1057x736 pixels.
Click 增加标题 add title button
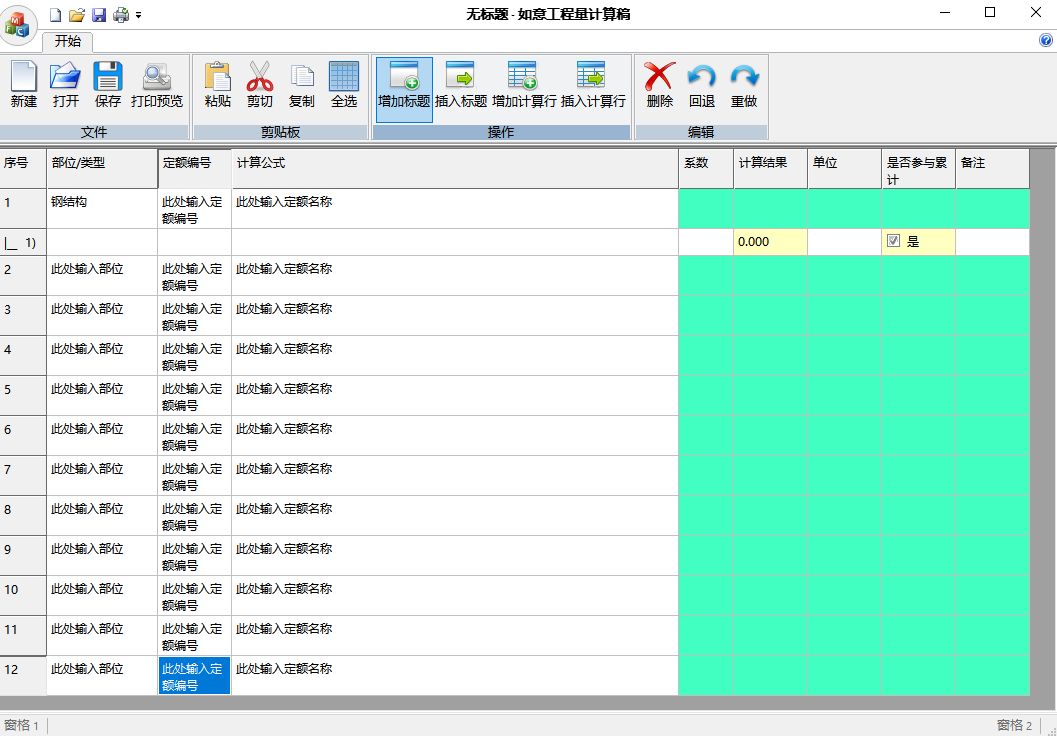click(x=404, y=90)
